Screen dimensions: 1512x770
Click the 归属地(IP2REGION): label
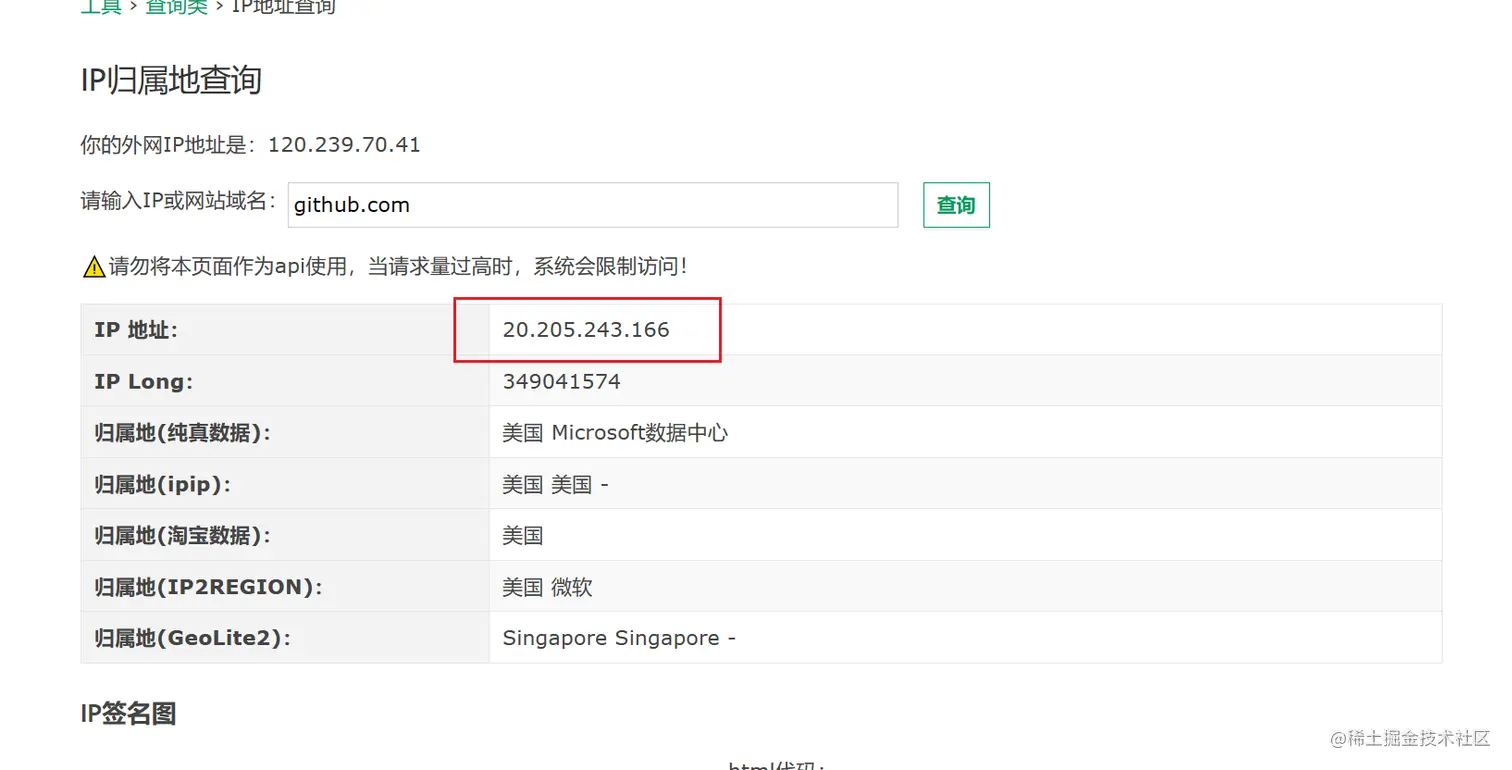coord(209,588)
